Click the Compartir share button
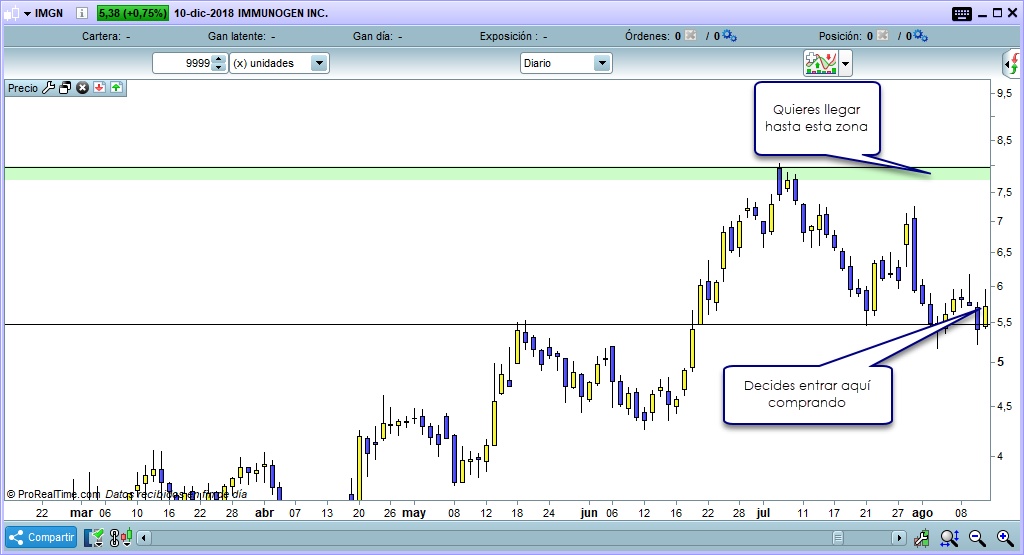 42,538
